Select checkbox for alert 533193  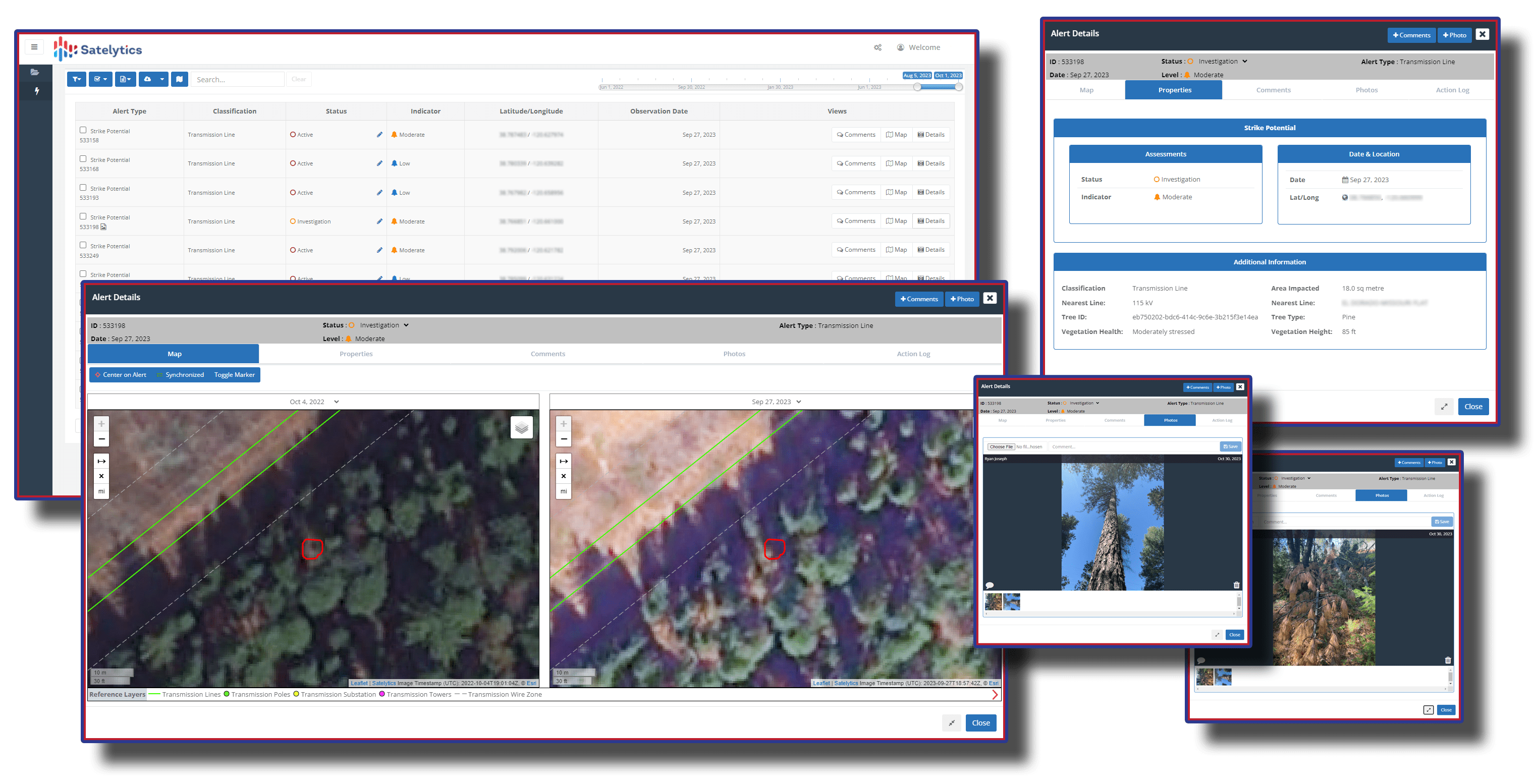[x=83, y=188]
